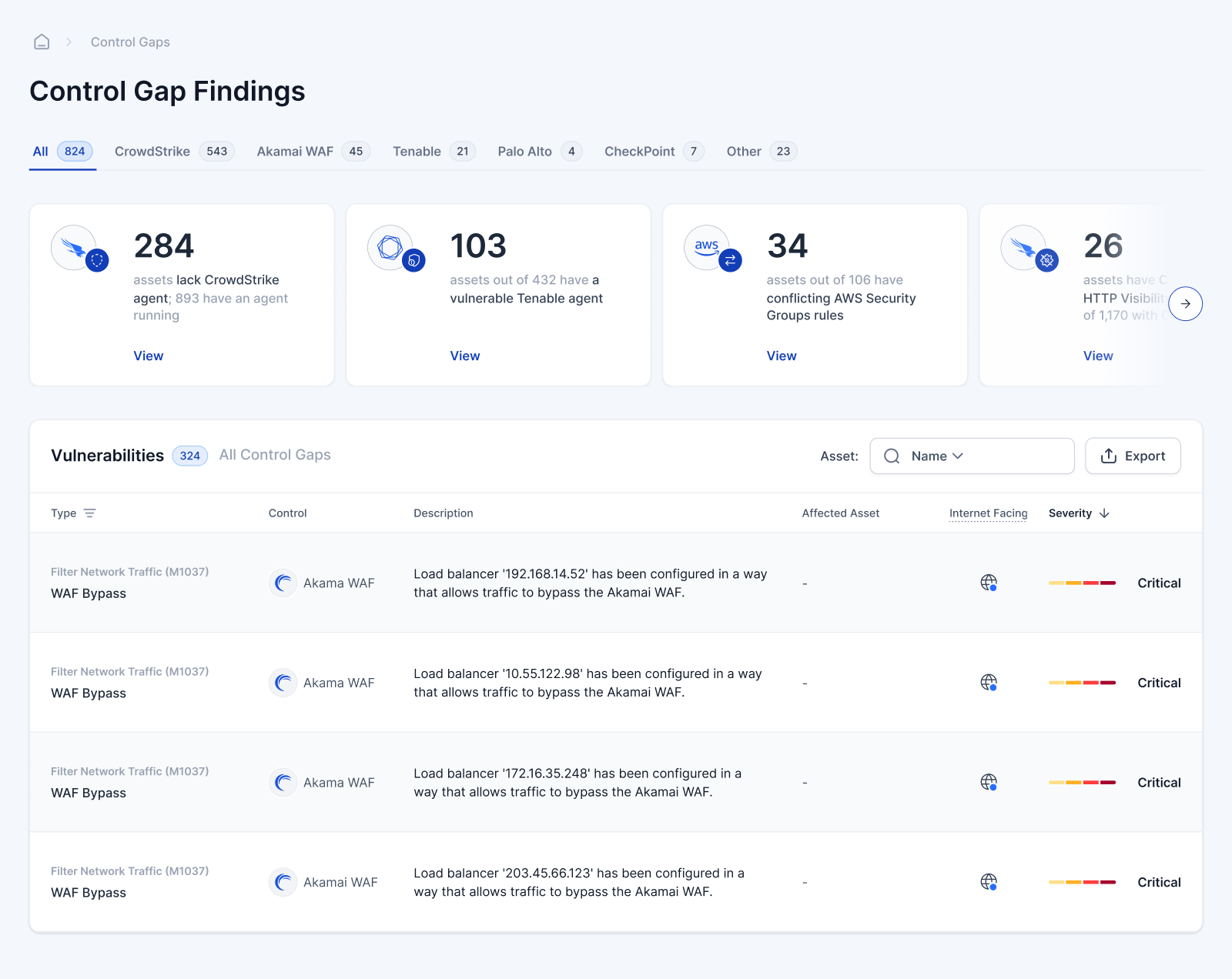Screen dimensions: 1232x979
Task: Click the Internet Facing column header
Action: point(988,513)
